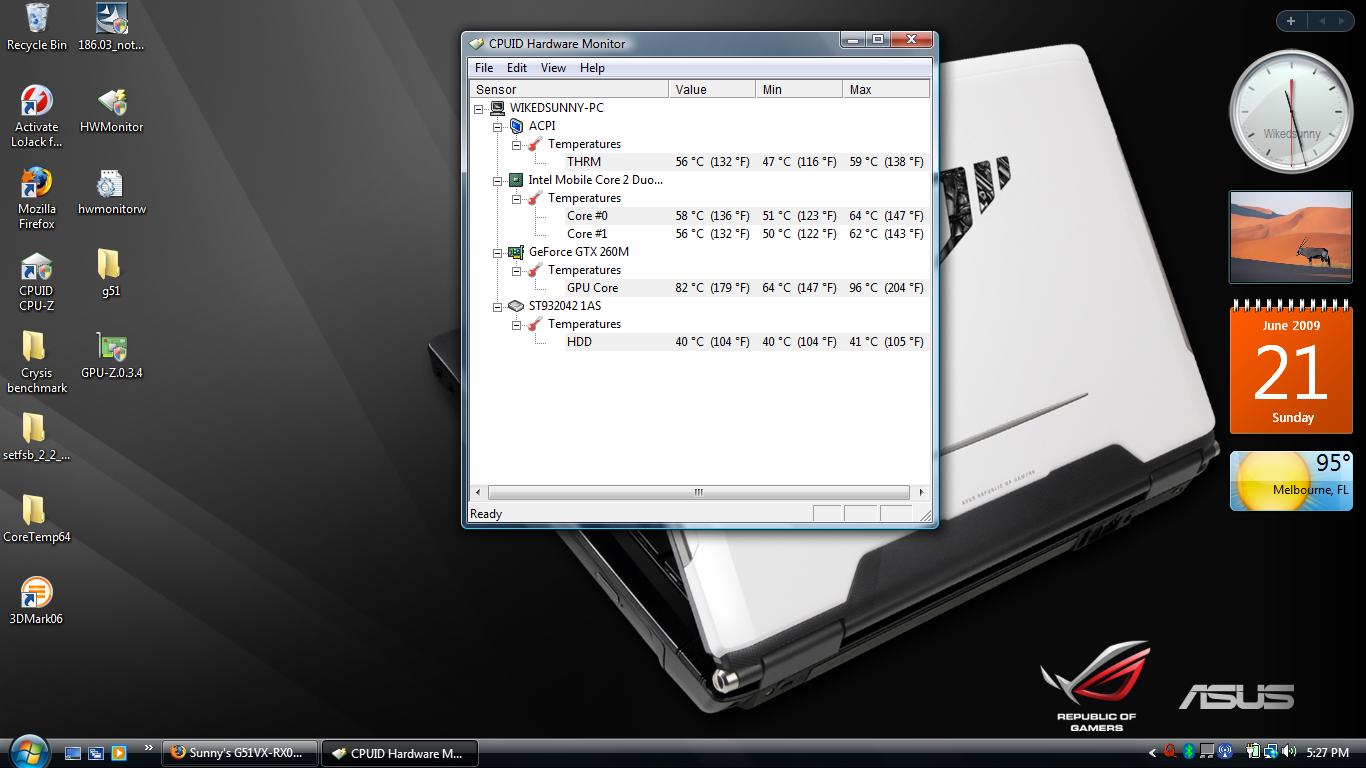Viewport: 1366px width, 768px height.
Task: Select the setfsb_2_2_... folder icon
Action: coord(37,438)
